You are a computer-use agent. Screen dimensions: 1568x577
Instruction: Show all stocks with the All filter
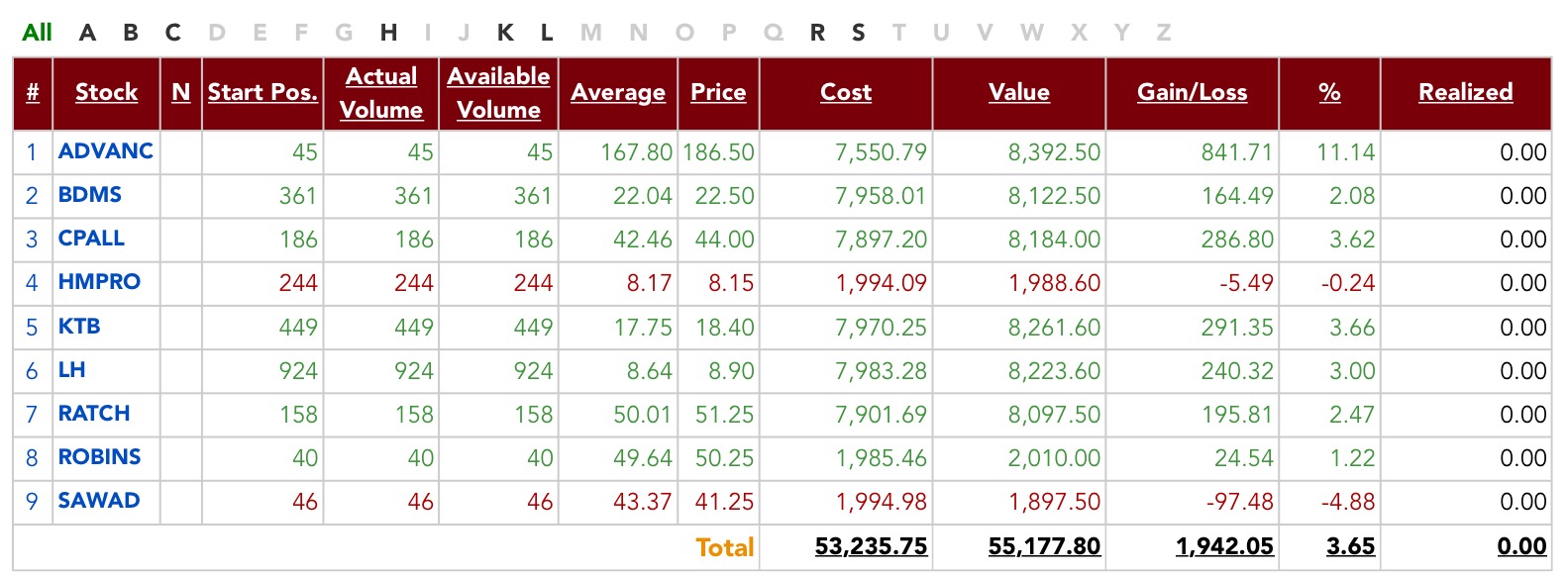(x=38, y=33)
